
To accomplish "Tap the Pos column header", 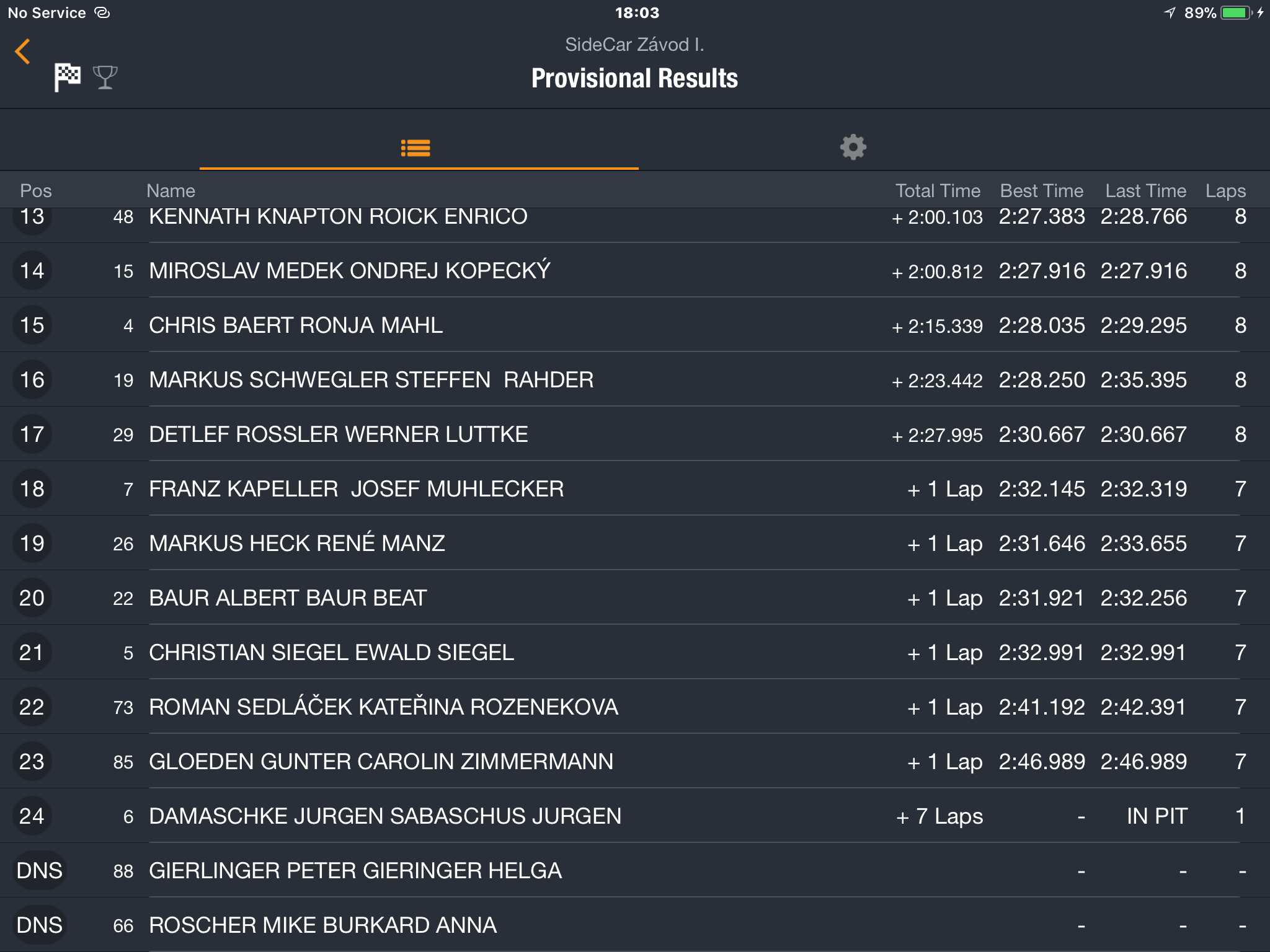I will click(36, 191).
